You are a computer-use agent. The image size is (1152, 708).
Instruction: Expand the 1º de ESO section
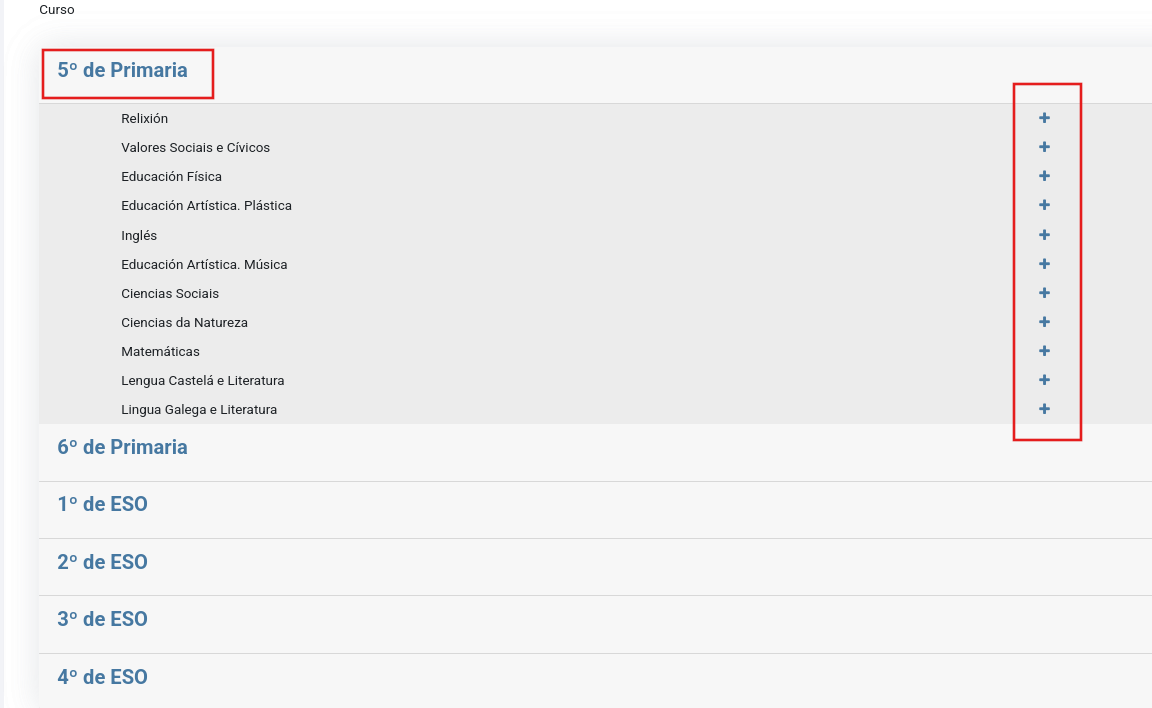[102, 504]
